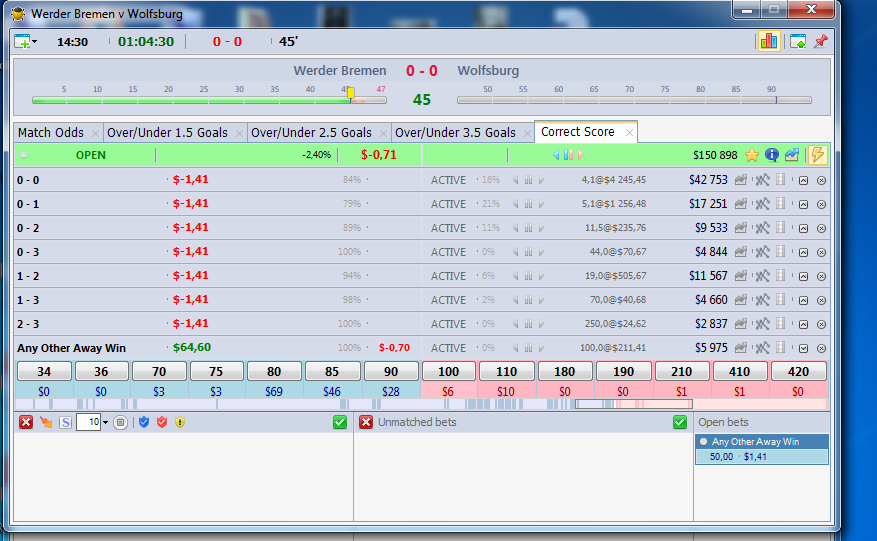Click the price ladder scroll thumb
This screenshot has width=877, height=541.
coord(634,404)
